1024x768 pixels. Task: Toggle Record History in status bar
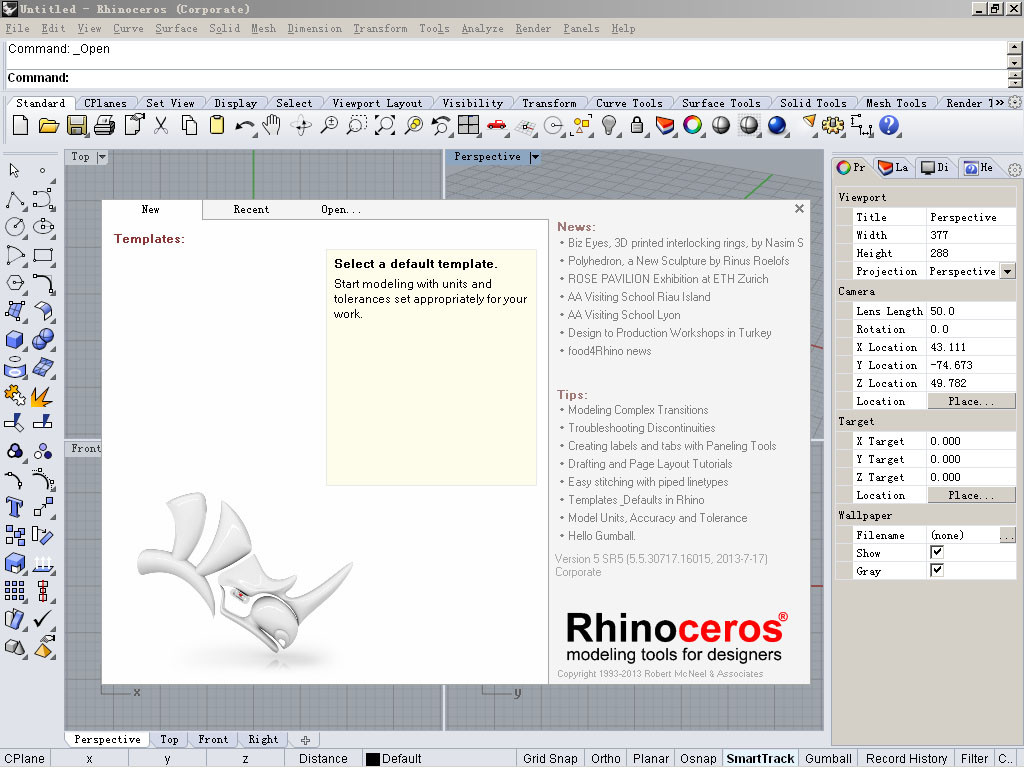tap(906, 758)
